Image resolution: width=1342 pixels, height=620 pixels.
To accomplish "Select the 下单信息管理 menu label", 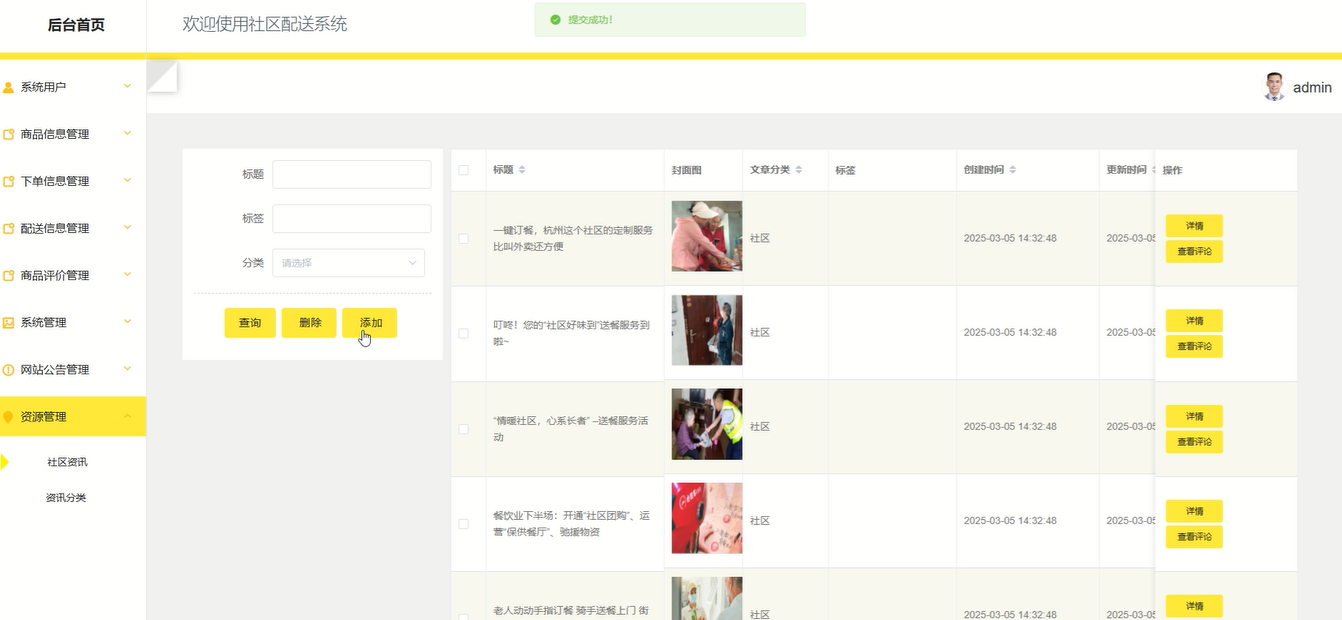I will pyautogui.click(x=55, y=181).
